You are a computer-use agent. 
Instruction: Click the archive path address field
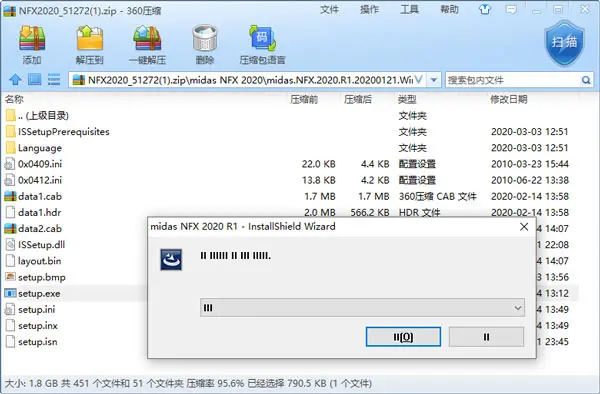click(247, 80)
